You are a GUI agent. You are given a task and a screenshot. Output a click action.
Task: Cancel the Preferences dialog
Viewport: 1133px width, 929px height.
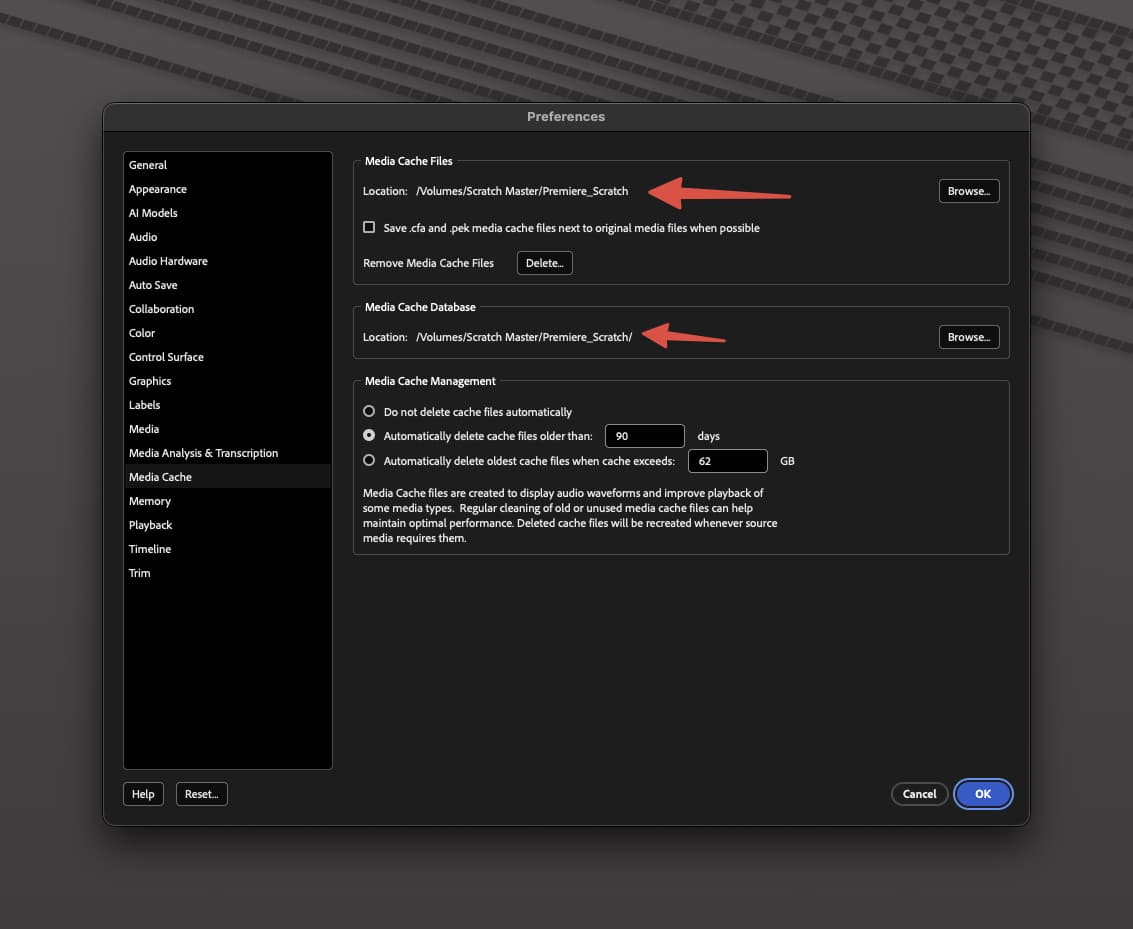919,794
